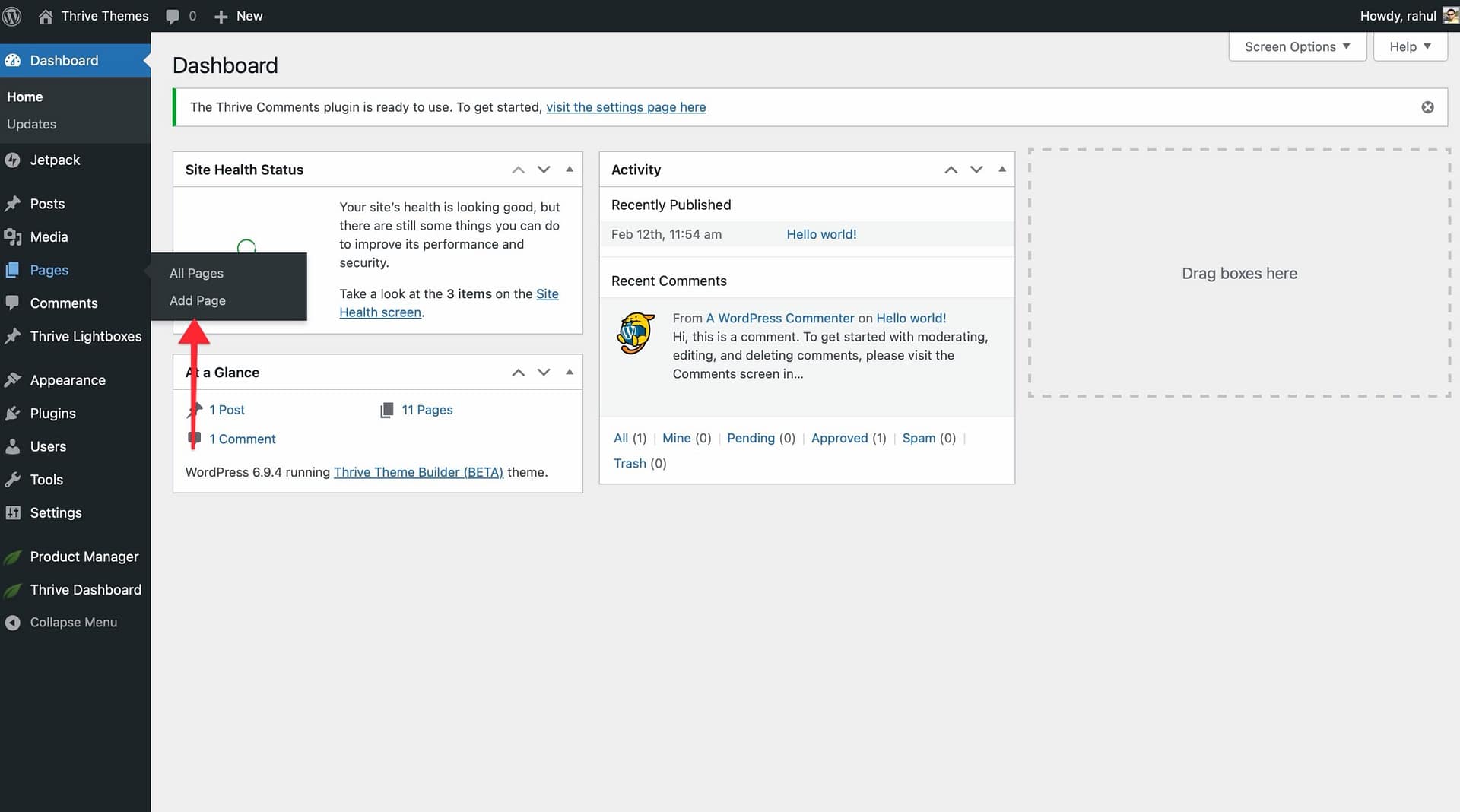
Task: Dismiss the Thrive Comments plugin notice
Action: click(1427, 107)
